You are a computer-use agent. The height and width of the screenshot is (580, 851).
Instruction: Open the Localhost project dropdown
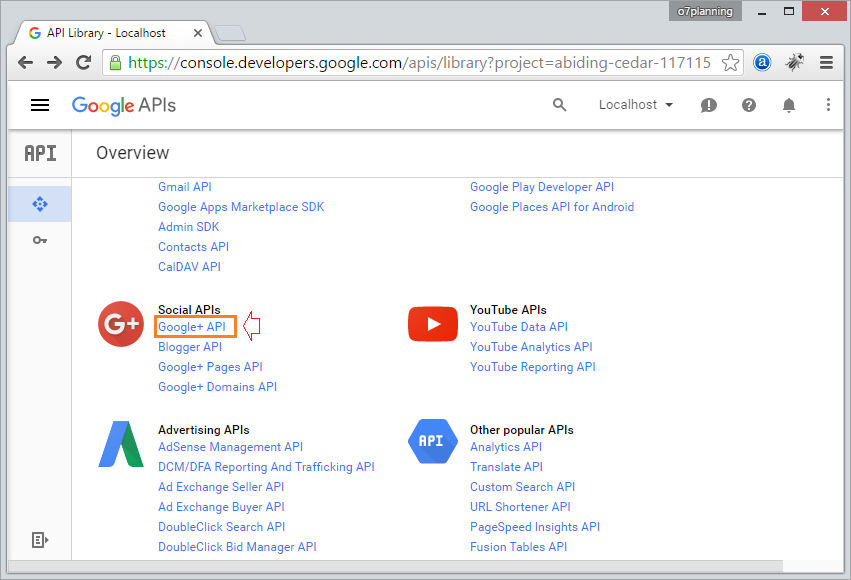pos(636,105)
